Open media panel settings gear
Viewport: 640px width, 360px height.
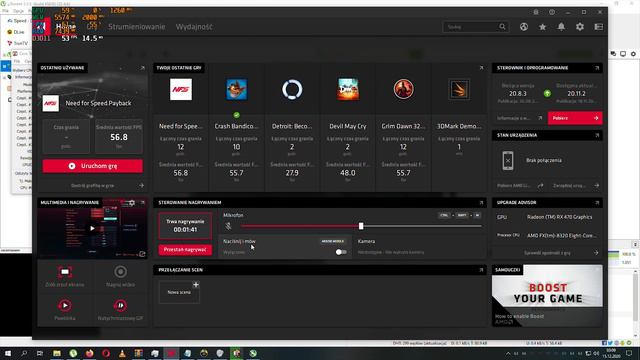[132, 203]
